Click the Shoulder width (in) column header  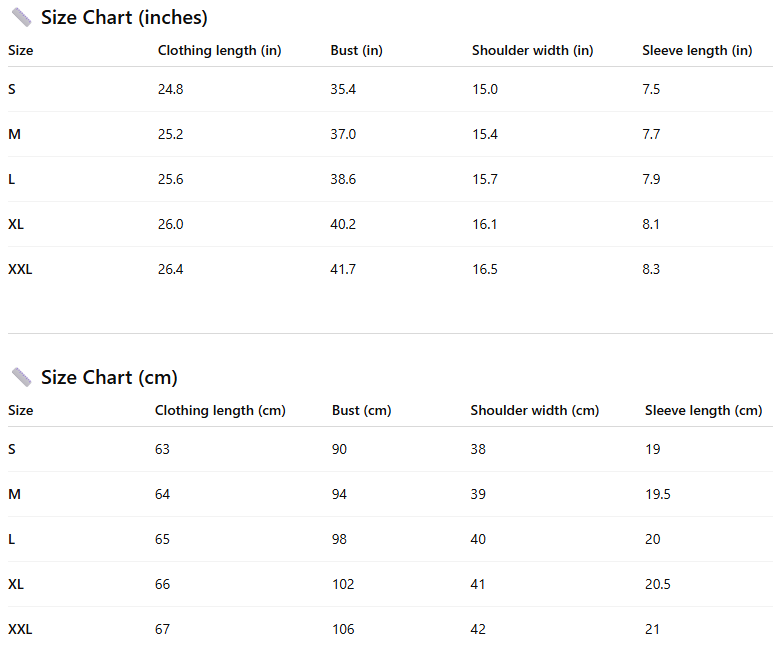click(532, 50)
